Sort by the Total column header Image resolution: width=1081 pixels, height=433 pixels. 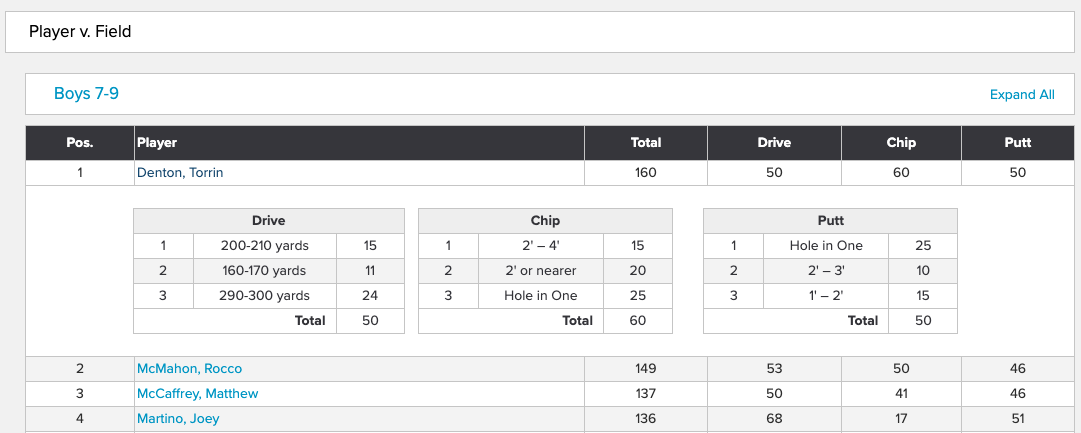coord(646,143)
